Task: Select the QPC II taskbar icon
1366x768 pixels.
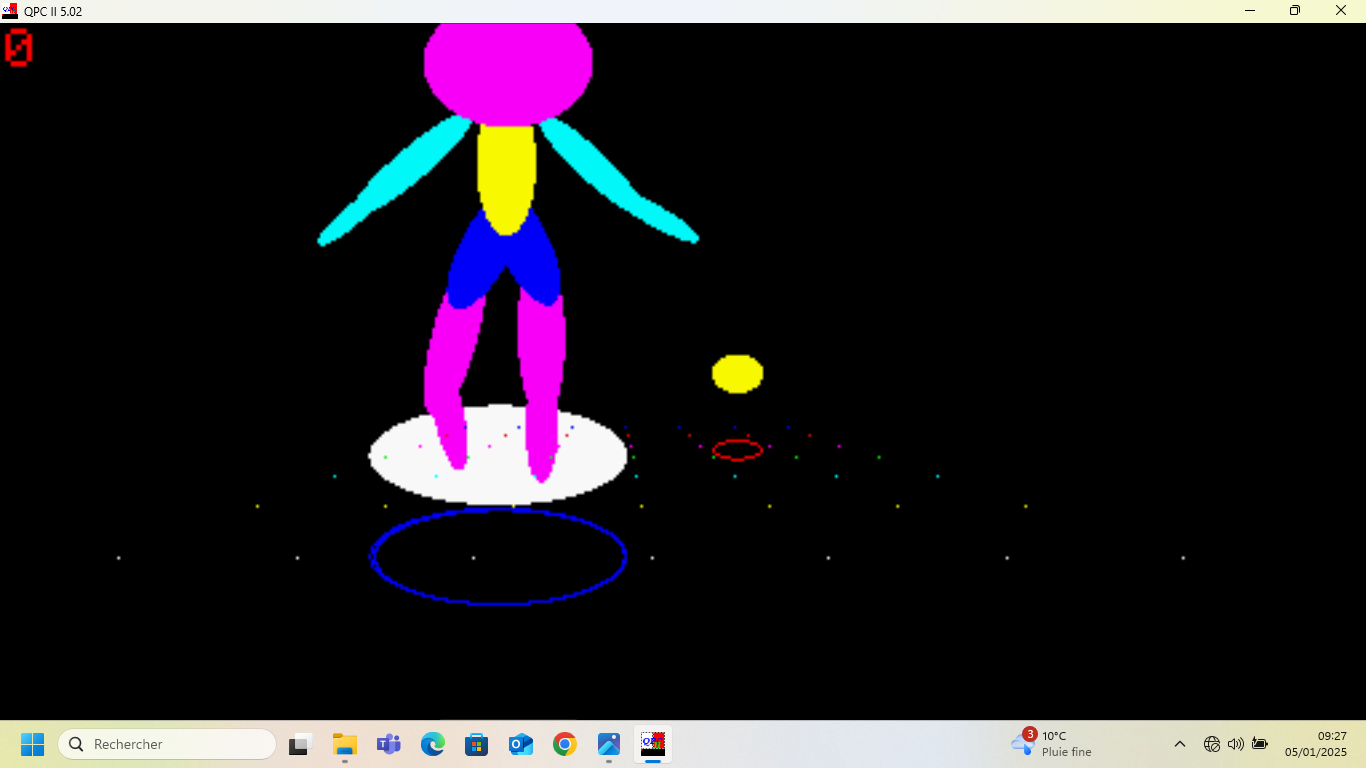Action: (x=653, y=744)
